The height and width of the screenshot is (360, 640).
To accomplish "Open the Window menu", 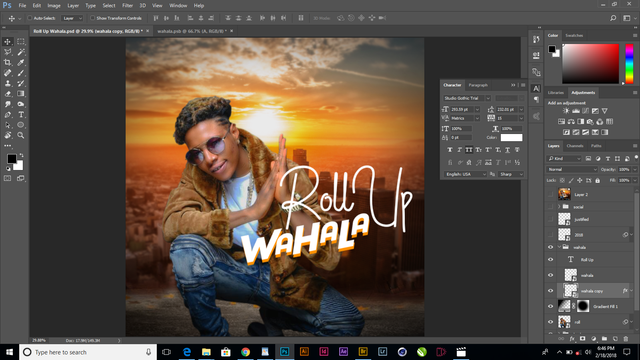I will click(178, 6).
